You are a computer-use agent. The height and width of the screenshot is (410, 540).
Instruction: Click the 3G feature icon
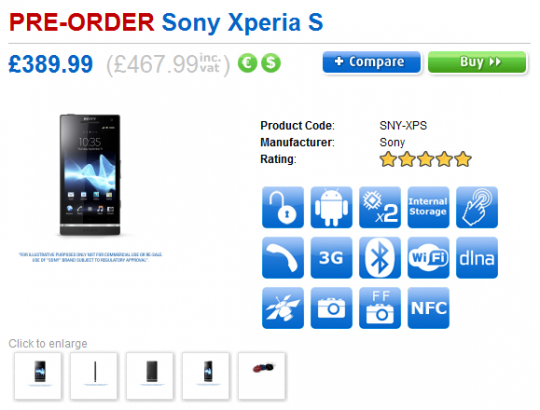coord(331,257)
